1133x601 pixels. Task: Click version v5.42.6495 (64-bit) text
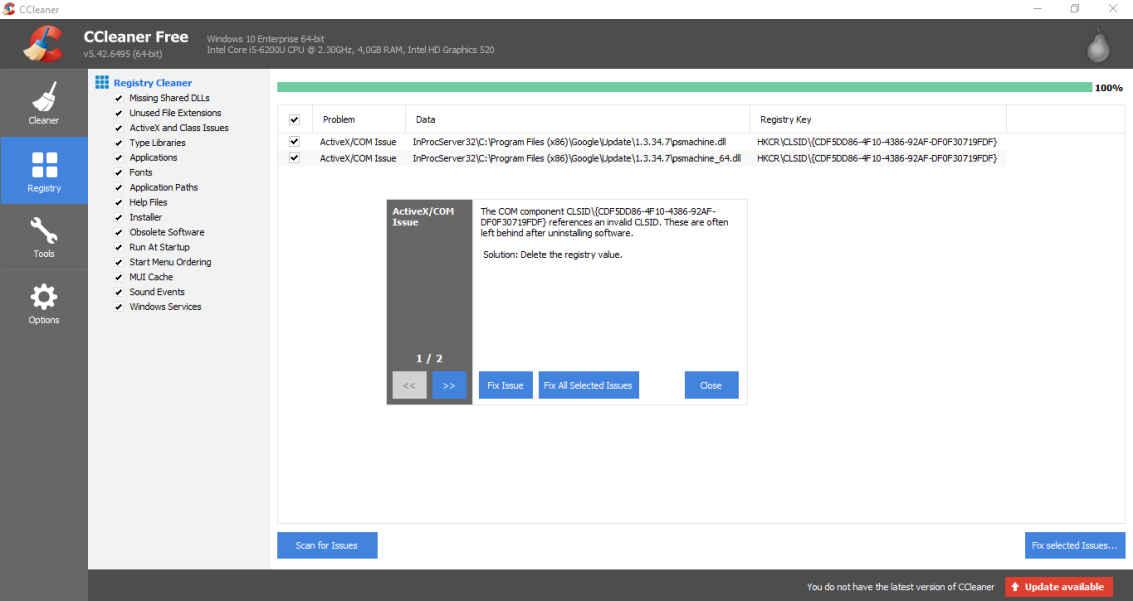tap(122, 54)
